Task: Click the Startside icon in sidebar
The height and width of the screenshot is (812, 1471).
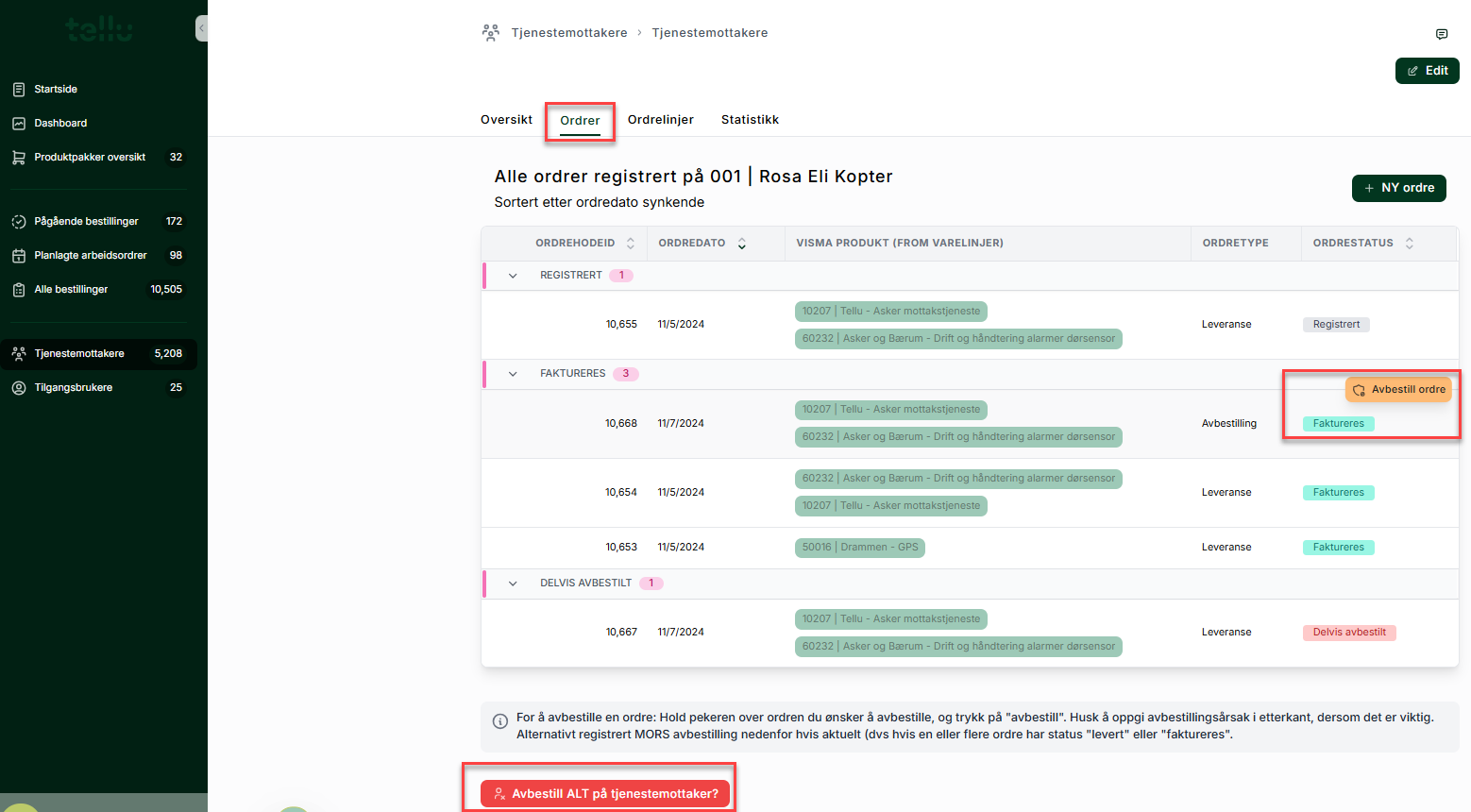Action: pos(19,90)
